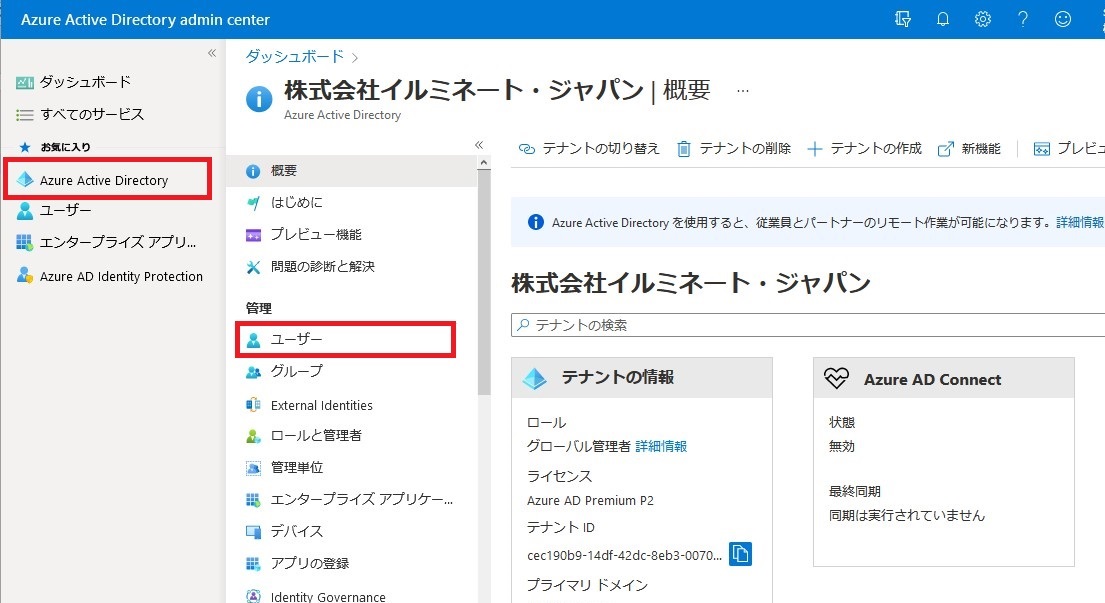Screen dimensions: 1105x603
Task: Open the notifications bell icon
Action: (x=942, y=19)
